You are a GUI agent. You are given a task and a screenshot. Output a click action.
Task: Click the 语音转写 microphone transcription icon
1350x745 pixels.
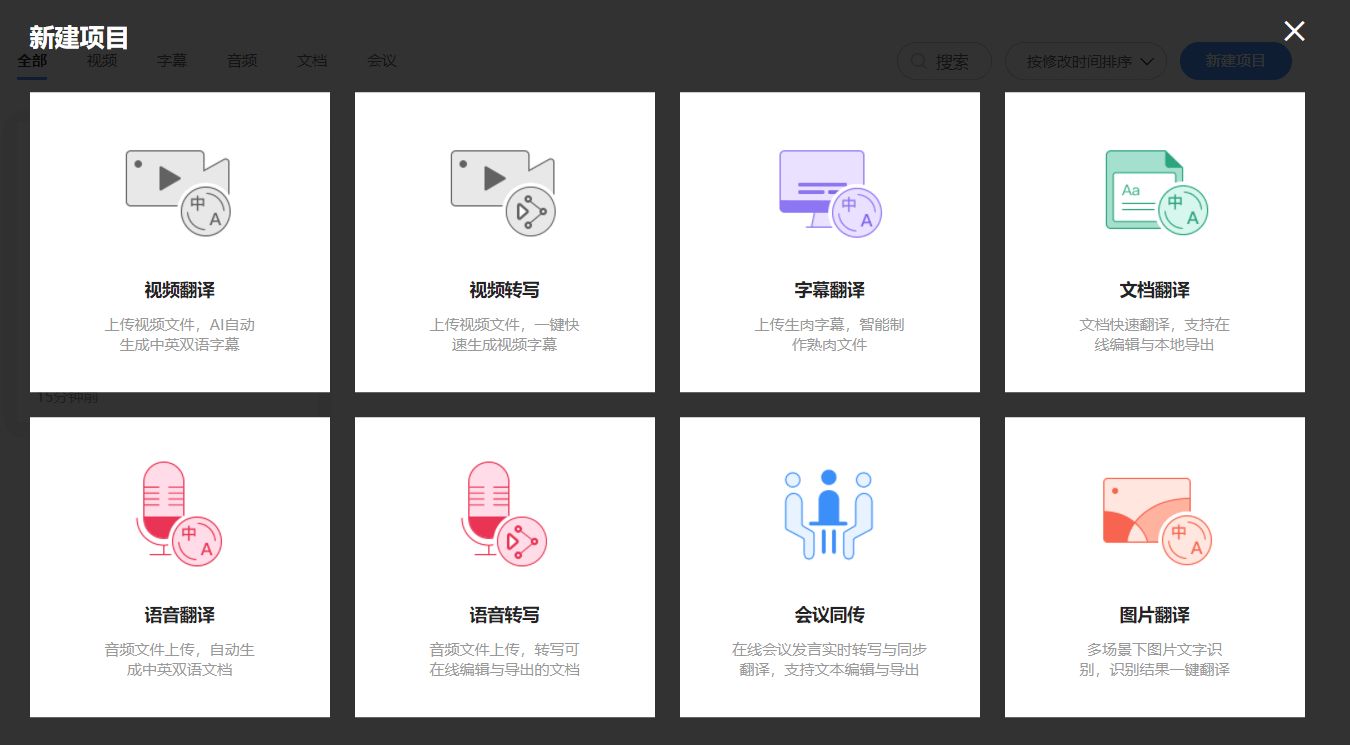pyautogui.click(x=504, y=514)
